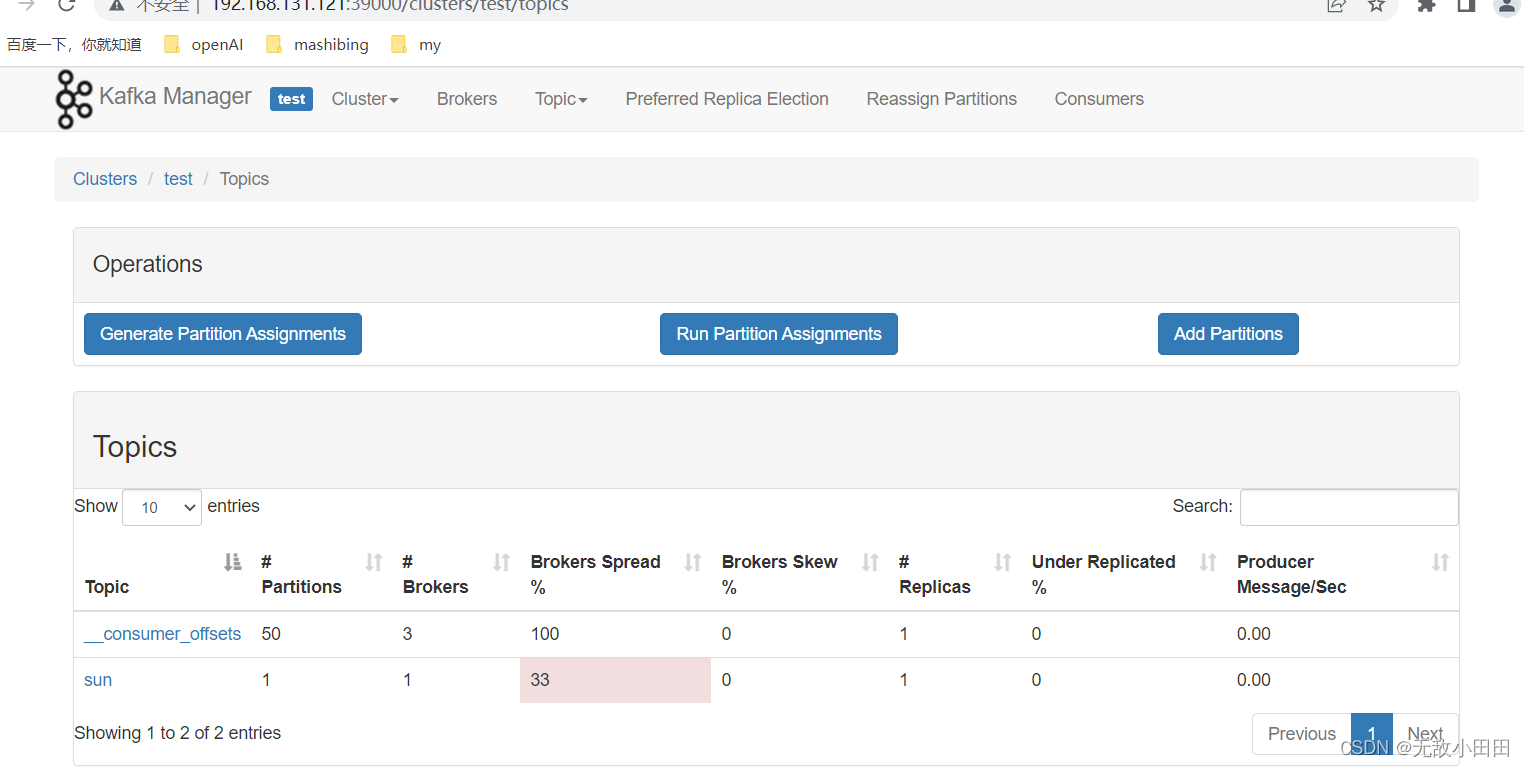This screenshot has height=767, width=1524.
Task: Open the sun topic link
Action: click(x=98, y=680)
